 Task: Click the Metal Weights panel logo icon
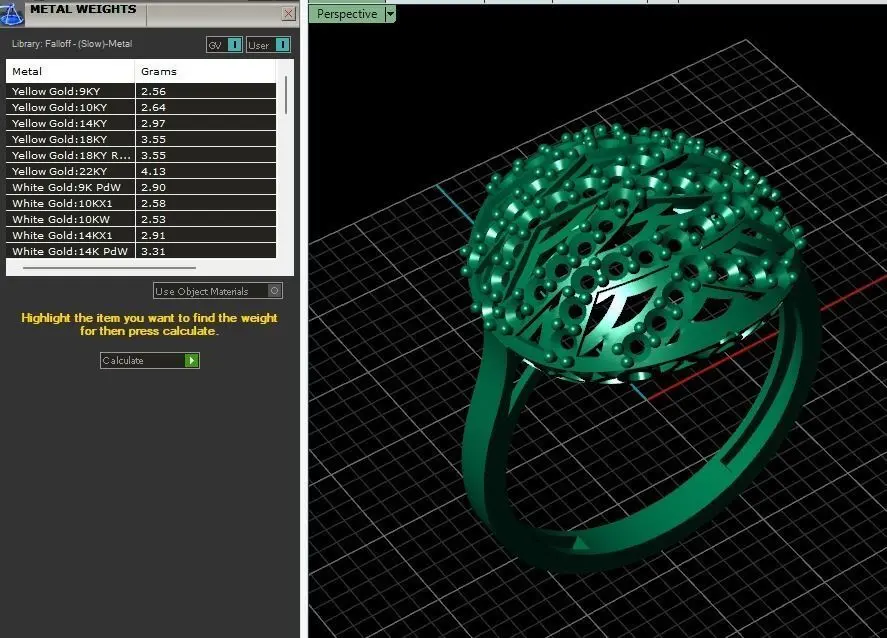click(x=11, y=13)
